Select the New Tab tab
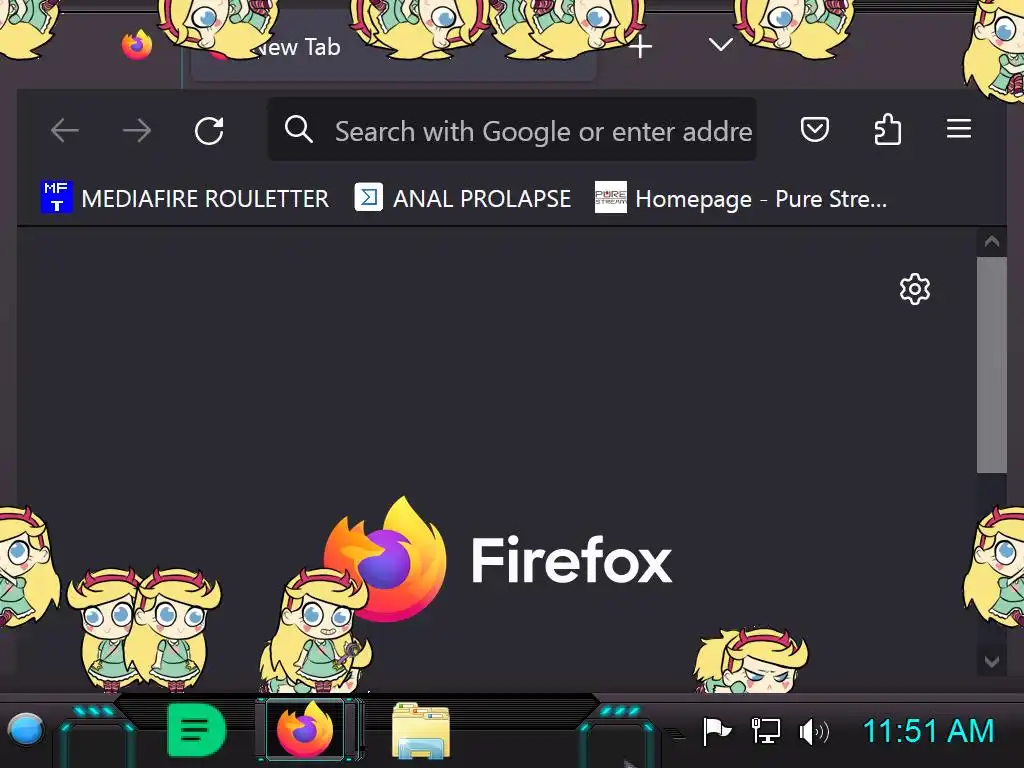Screen dimensions: 1024x768 [x=393, y=47]
